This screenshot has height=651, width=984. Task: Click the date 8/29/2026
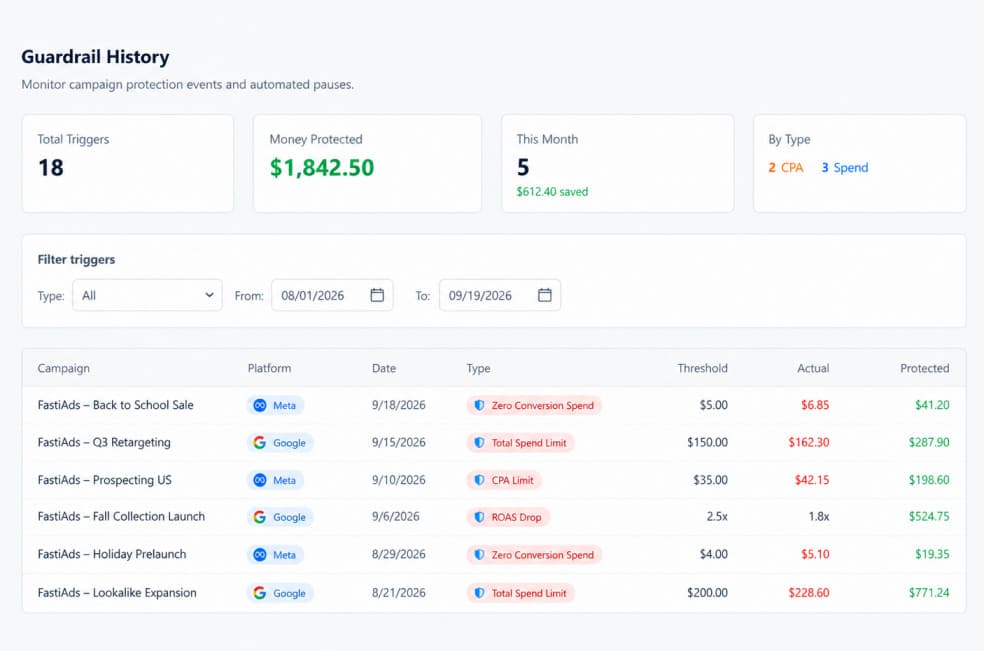click(398, 554)
